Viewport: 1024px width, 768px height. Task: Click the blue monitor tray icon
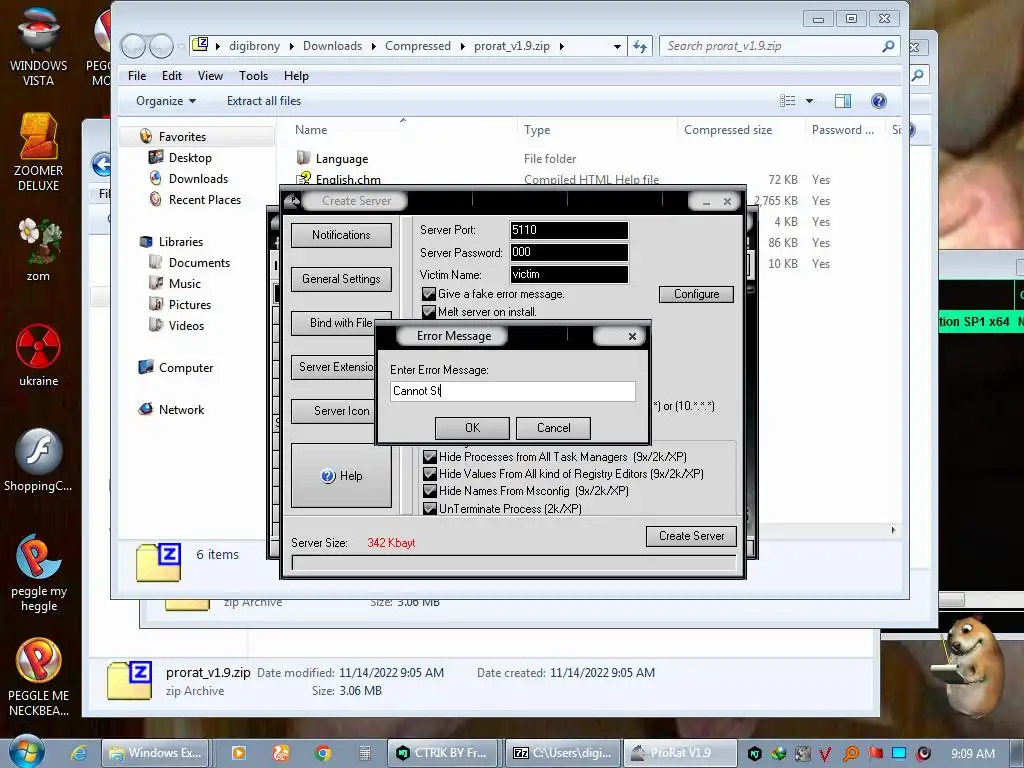click(x=899, y=754)
